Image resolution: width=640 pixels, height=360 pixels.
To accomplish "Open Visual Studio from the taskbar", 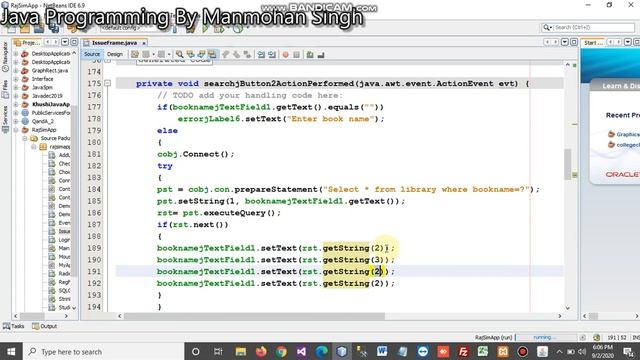I will (301, 351).
